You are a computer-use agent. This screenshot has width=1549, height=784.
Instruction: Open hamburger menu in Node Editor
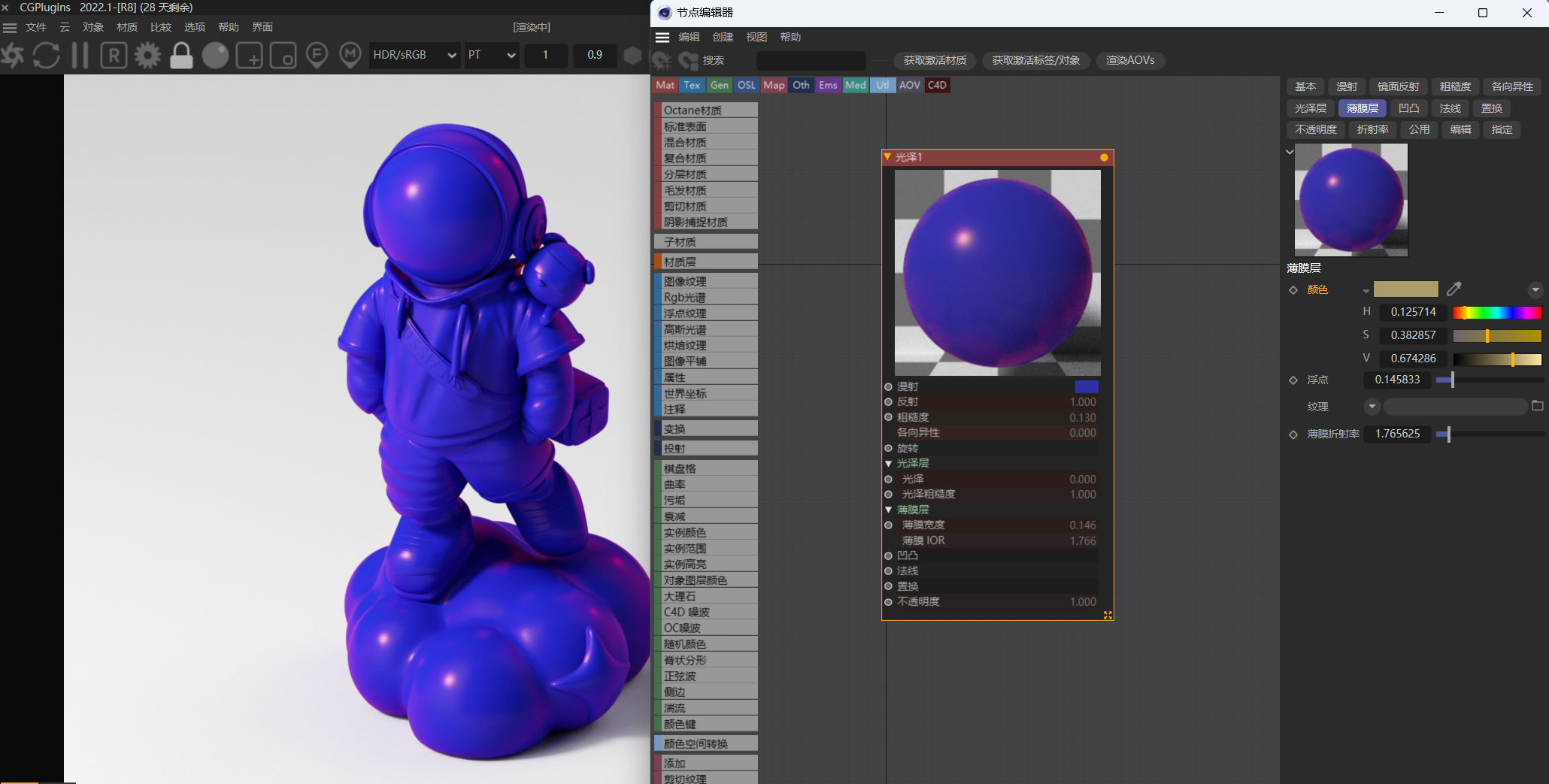pos(662,37)
